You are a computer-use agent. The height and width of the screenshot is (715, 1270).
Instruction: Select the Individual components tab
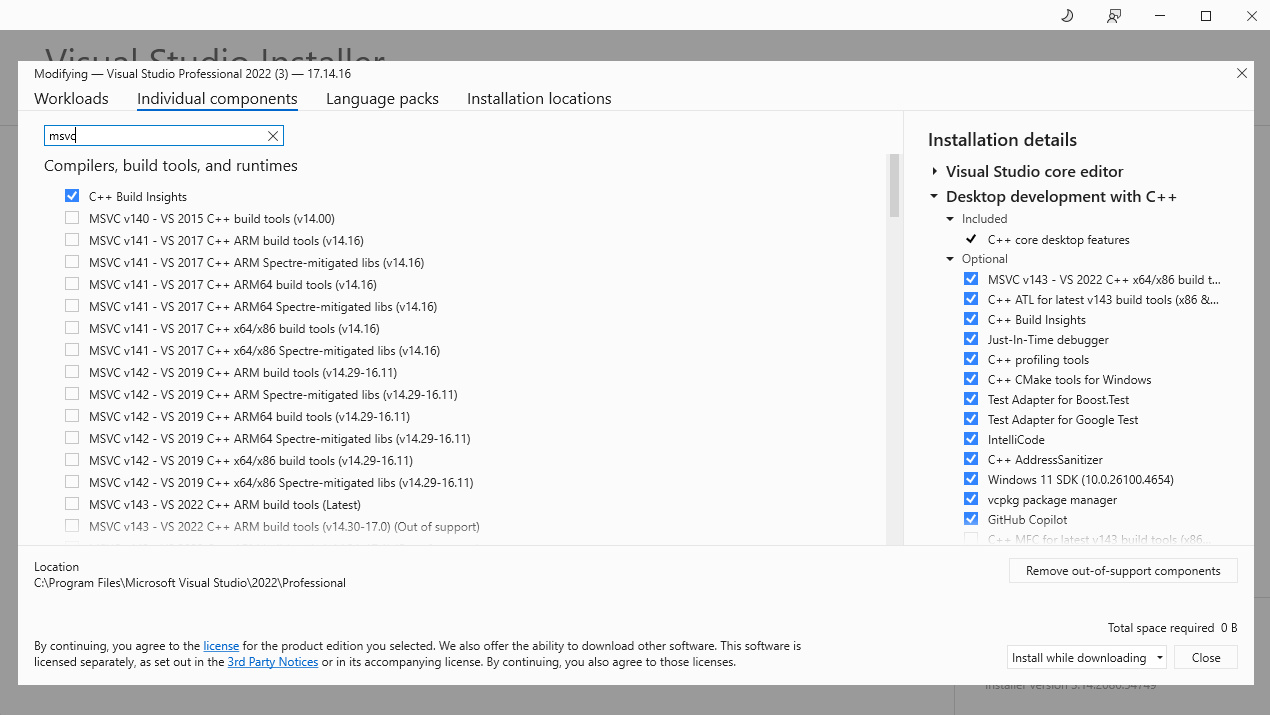click(x=217, y=99)
